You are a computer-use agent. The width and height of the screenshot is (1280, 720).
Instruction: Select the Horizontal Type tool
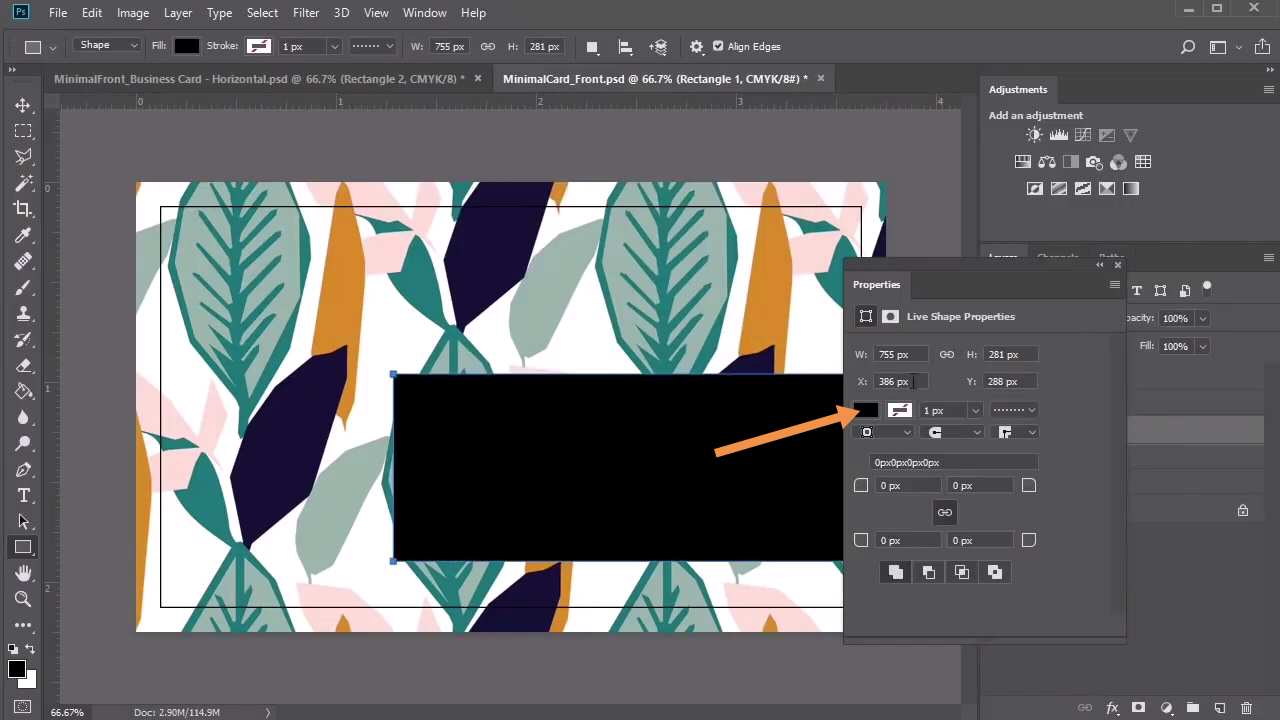point(23,496)
